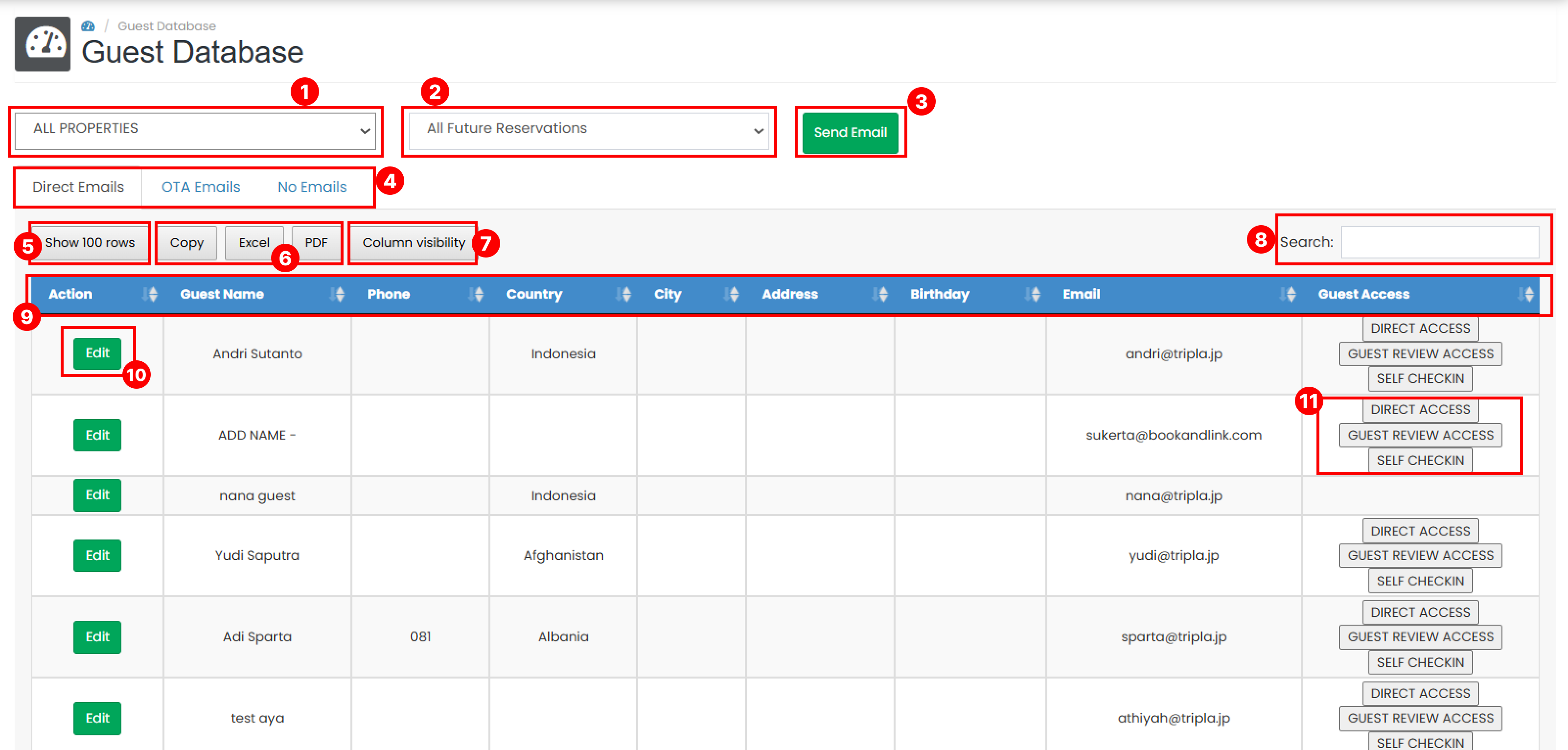Click the home icon in the breadcrumb
Image resolution: width=1568 pixels, height=750 pixels.
(89, 25)
